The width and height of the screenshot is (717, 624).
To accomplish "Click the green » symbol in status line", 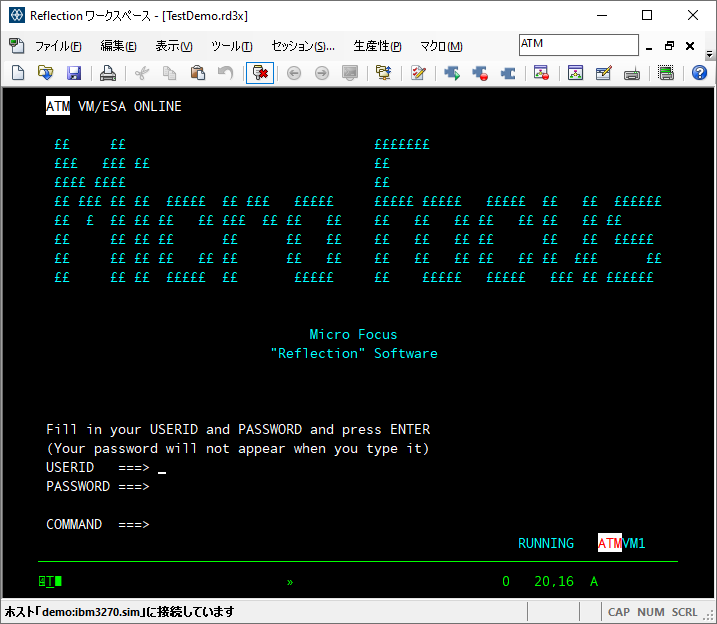I will point(290,582).
